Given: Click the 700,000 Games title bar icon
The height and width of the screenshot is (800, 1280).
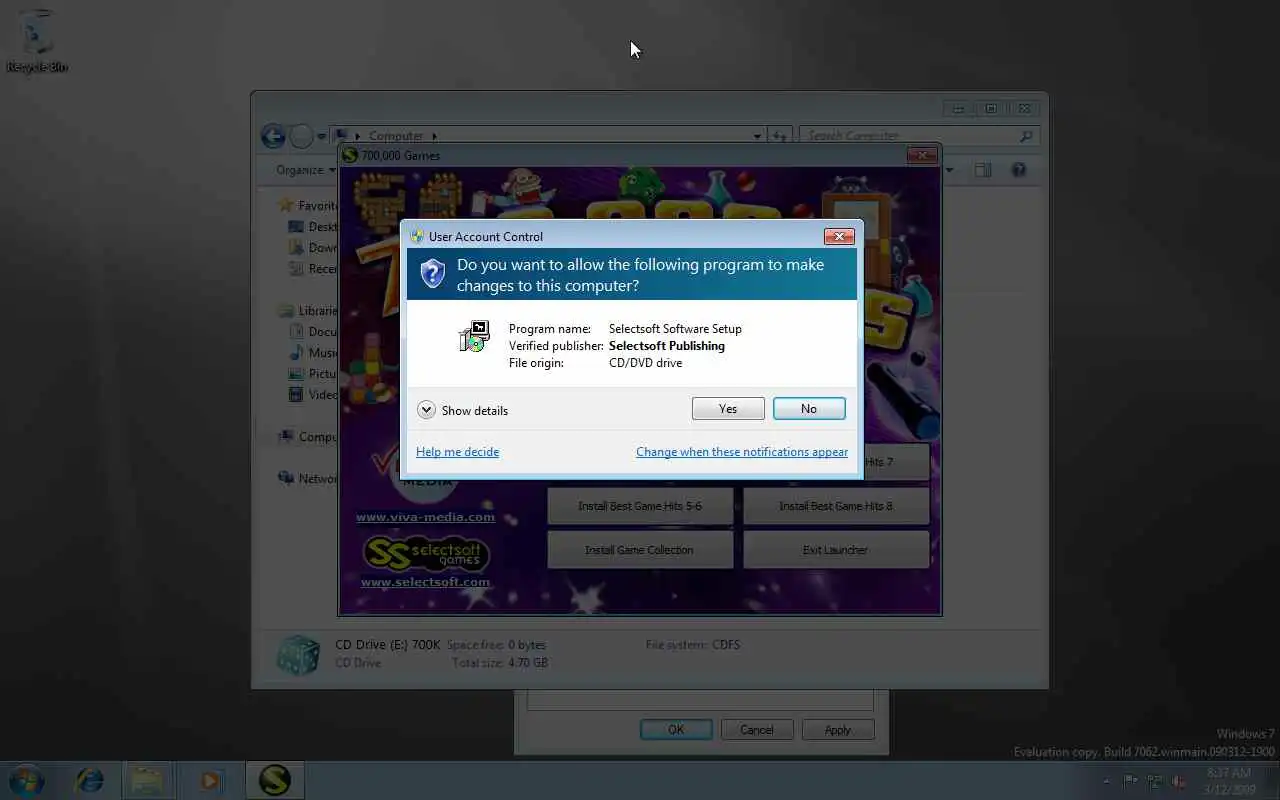Looking at the screenshot, I should click(x=350, y=155).
